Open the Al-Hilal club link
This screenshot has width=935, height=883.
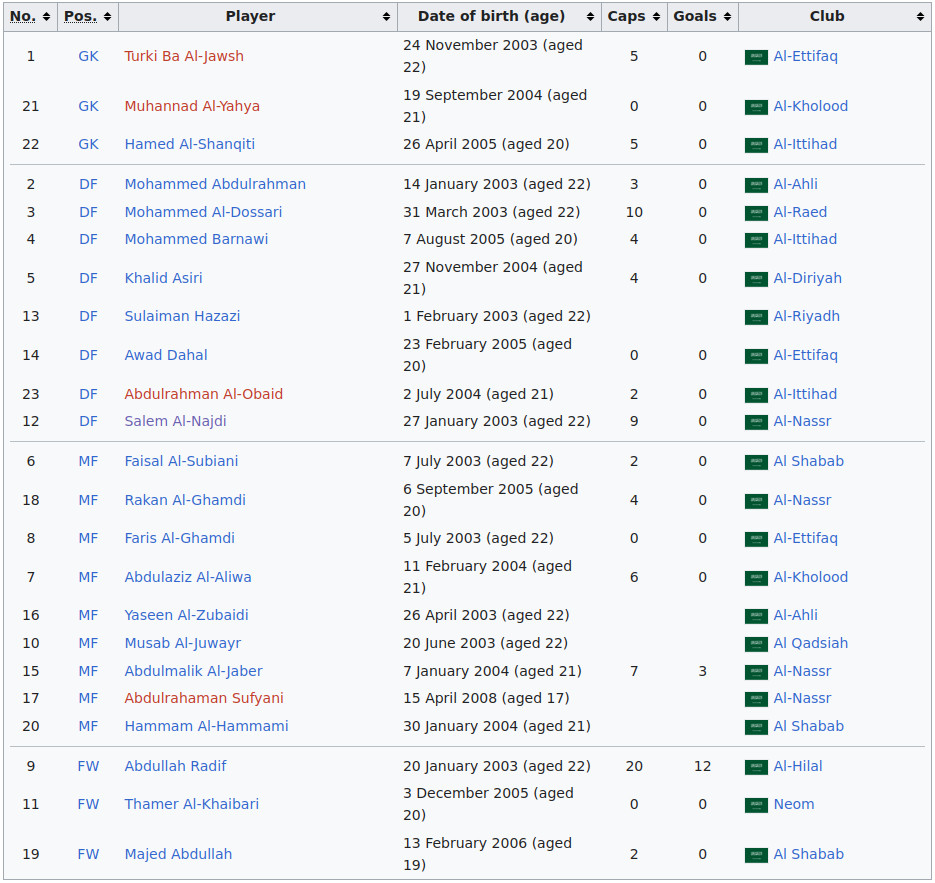pos(798,766)
